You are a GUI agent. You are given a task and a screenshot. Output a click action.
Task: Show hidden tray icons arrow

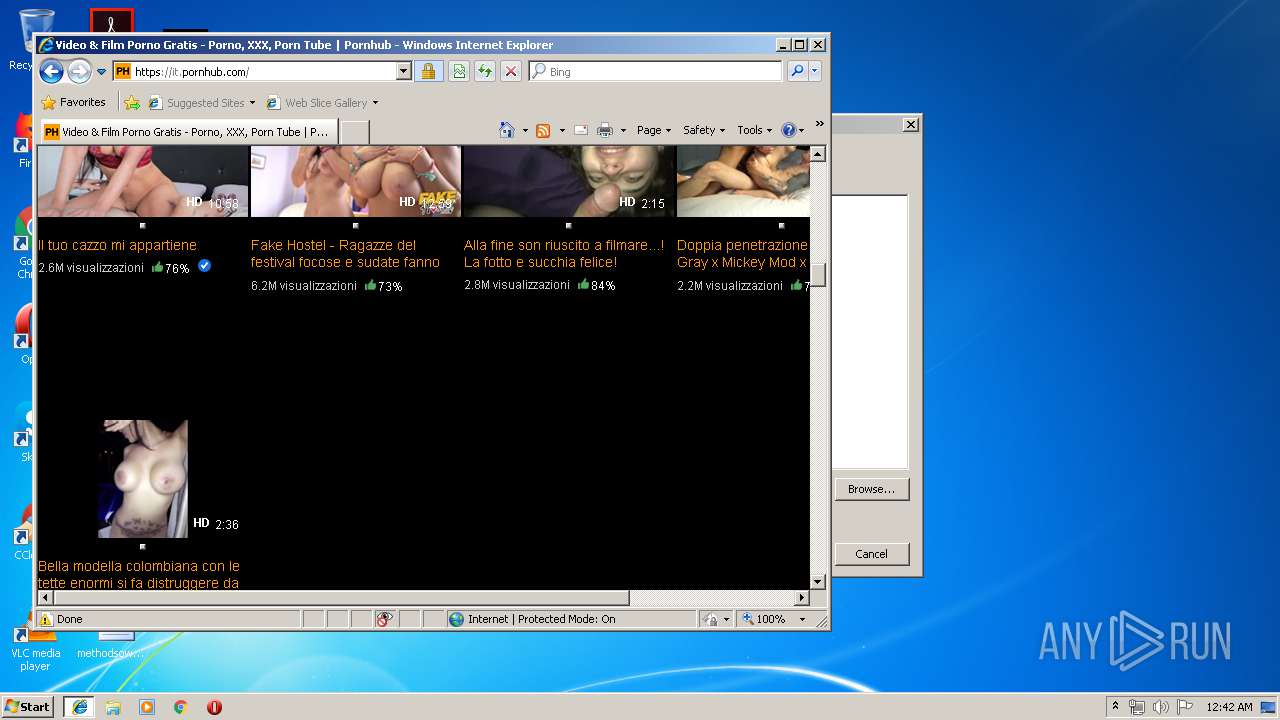click(x=1116, y=707)
